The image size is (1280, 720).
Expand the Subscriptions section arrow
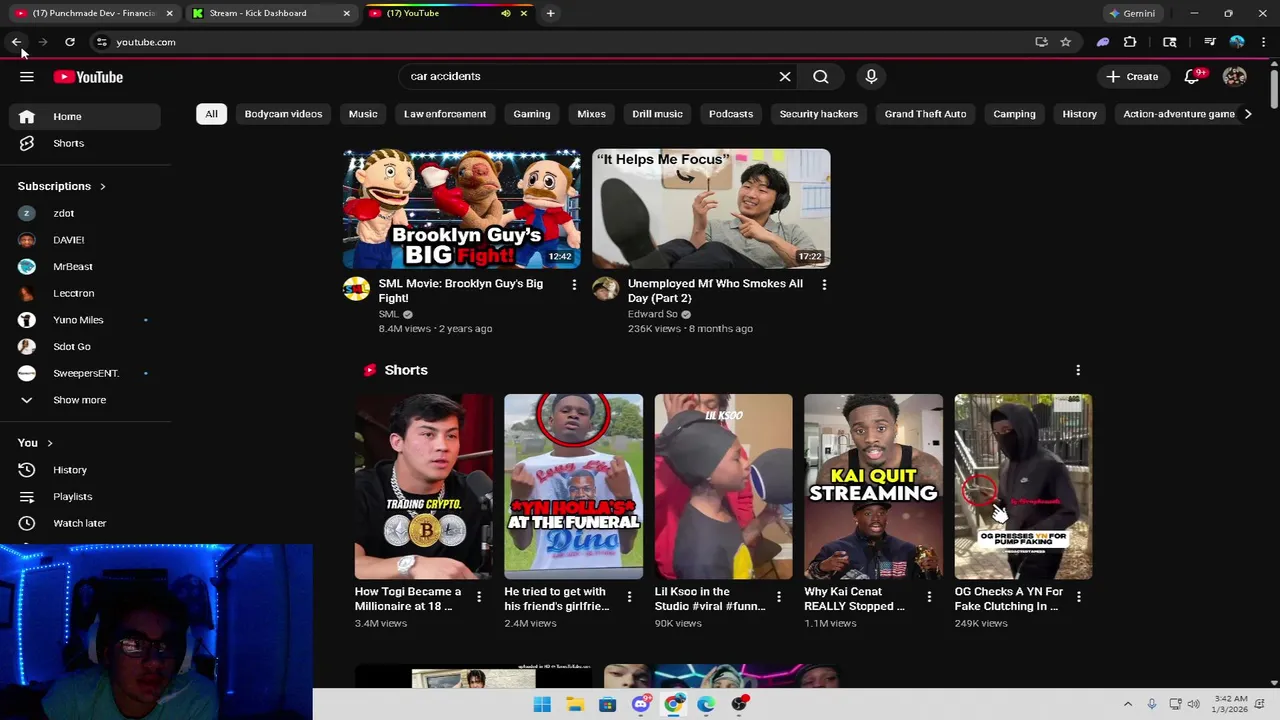click(102, 186)
